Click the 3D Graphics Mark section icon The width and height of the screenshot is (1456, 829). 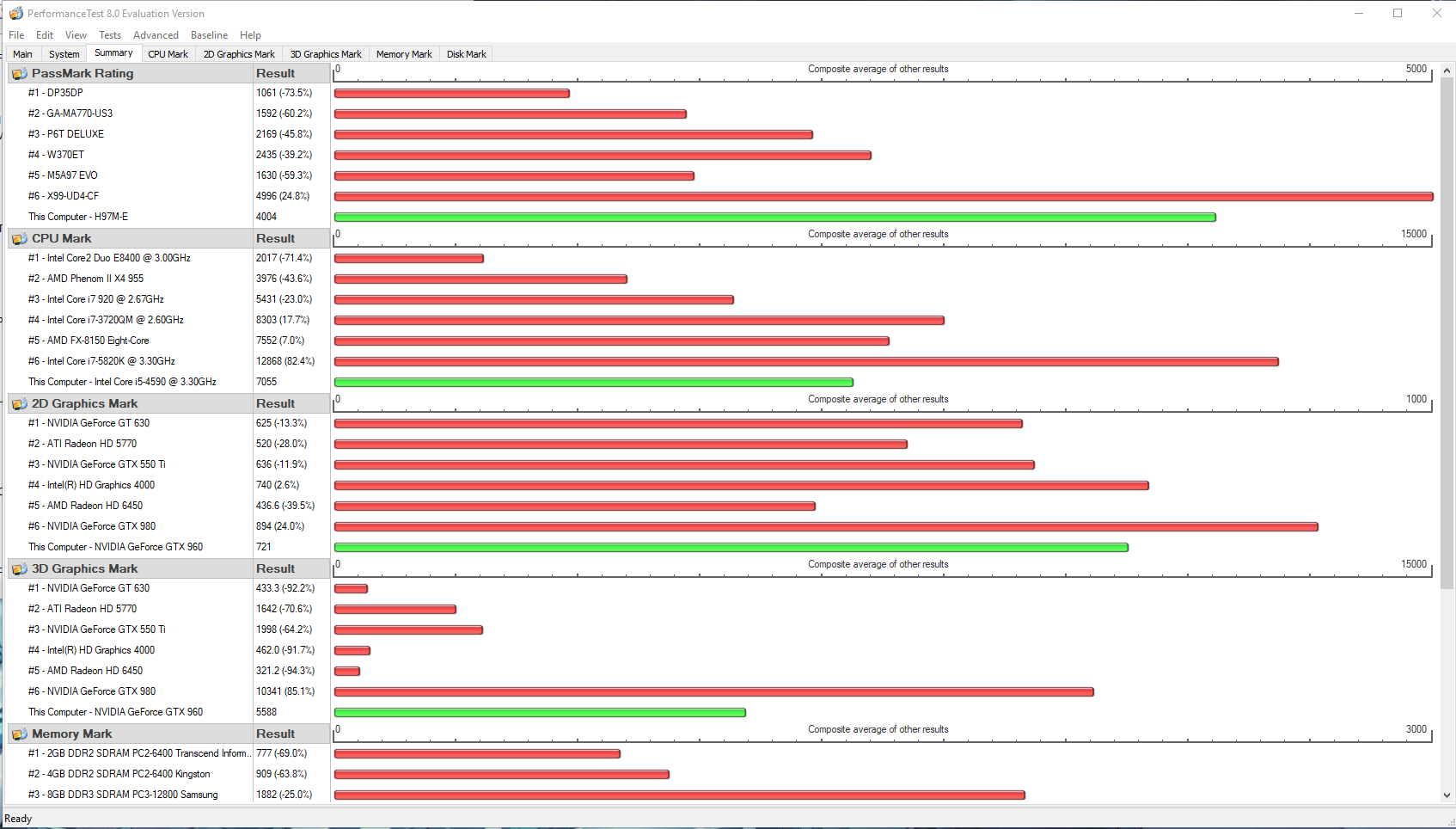[20, 569]
